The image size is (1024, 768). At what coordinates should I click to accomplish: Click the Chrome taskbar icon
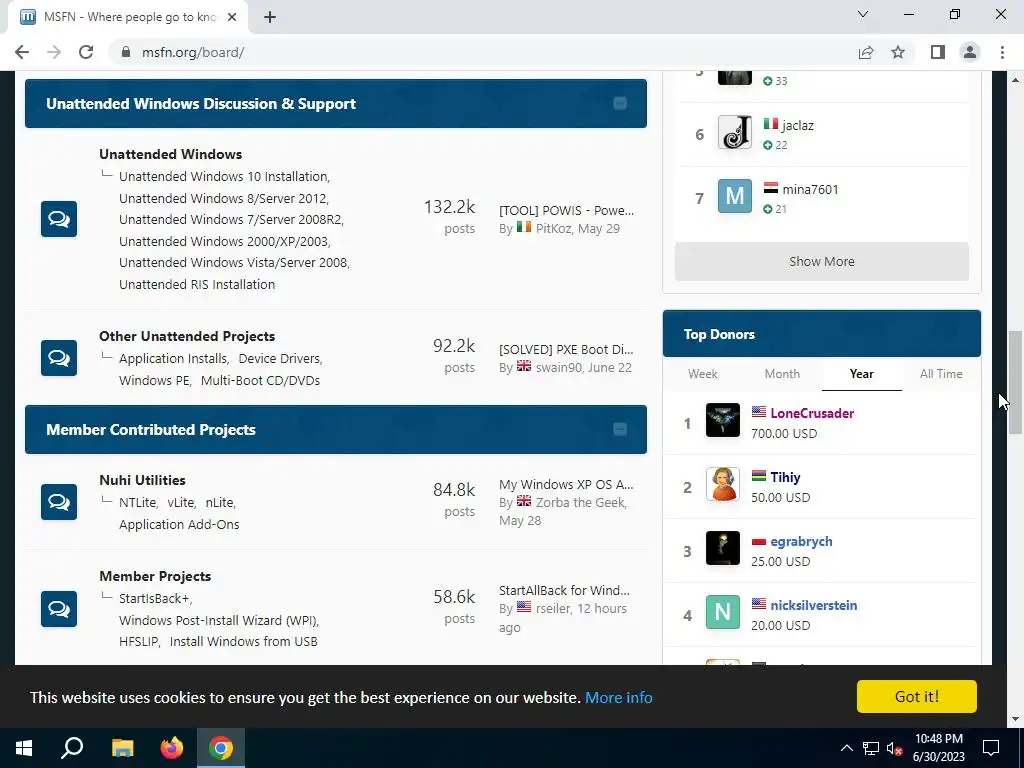pos(221,748)
